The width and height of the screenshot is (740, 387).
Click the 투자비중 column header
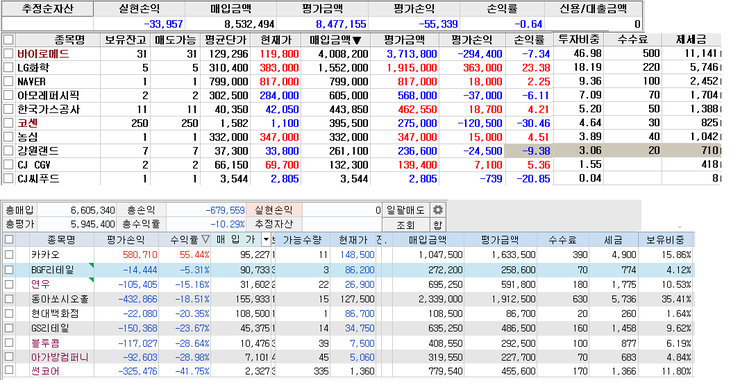point(579,40)
